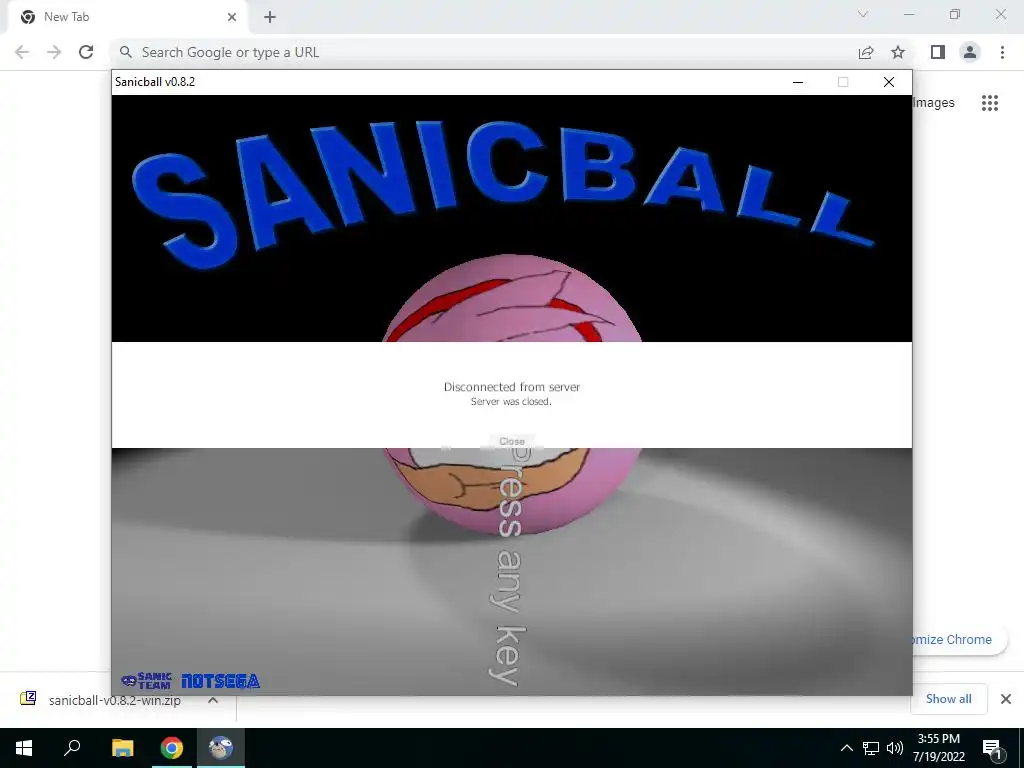Click the Close button in disconnected dialog
The image size is (1024, 768).
tap(512, 441)
